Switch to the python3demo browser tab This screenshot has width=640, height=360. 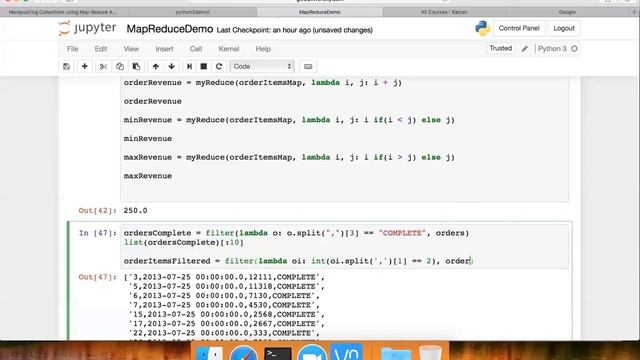[192, 12]
